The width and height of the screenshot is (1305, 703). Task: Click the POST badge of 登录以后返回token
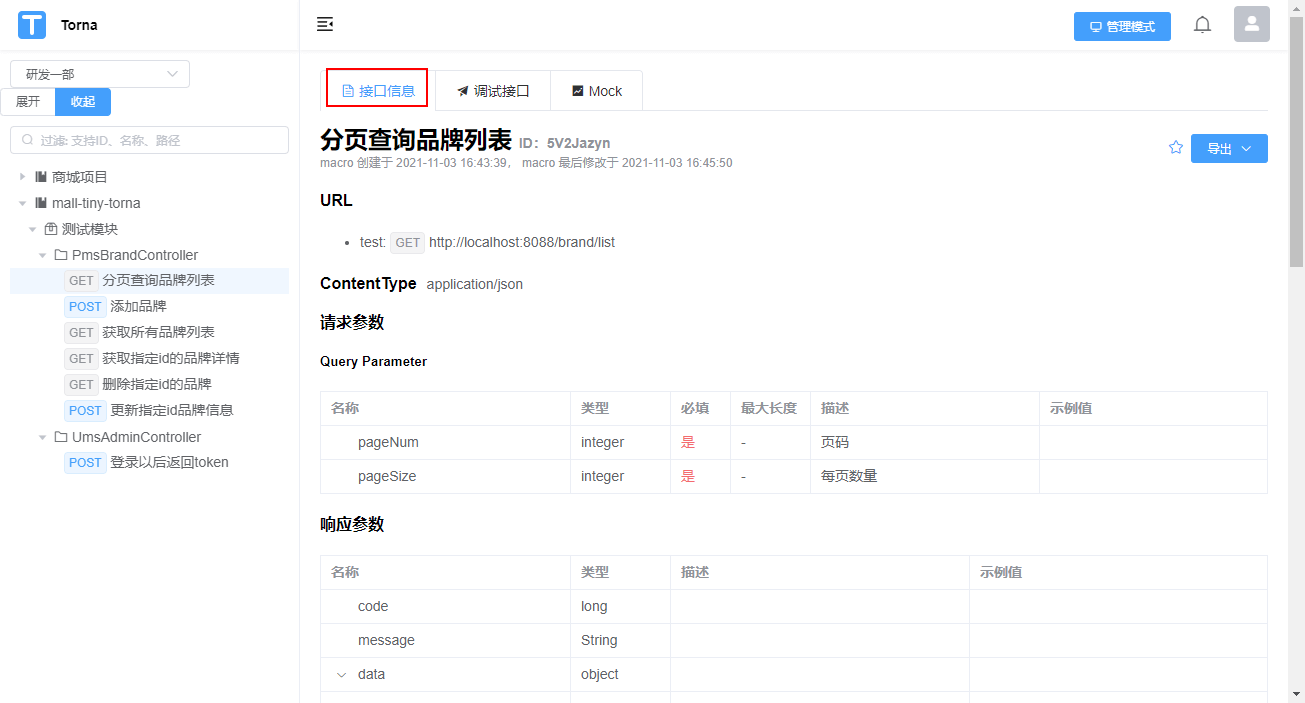[x=85, y=463]
